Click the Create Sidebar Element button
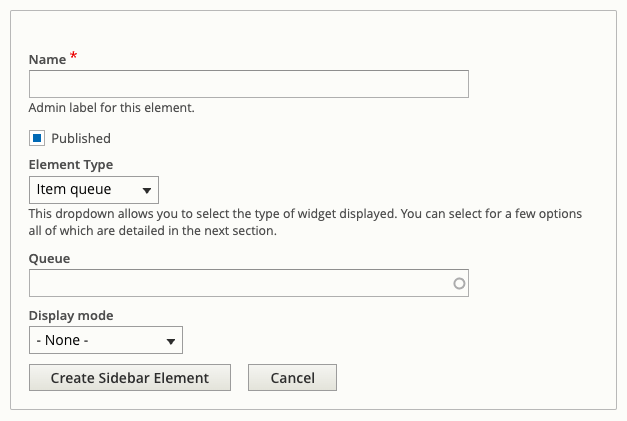Screen dimensions: 627x421 [130, 378]
